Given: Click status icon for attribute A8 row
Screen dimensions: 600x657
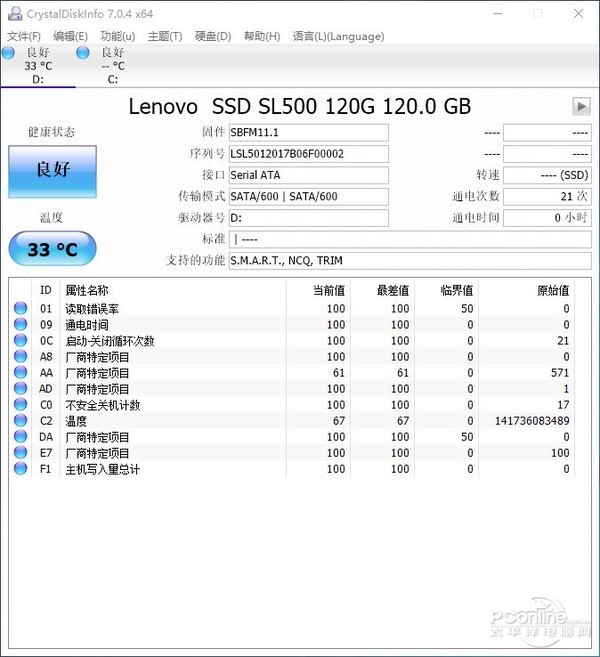Looking at the screenshot, I should click(x=21, y=357).
